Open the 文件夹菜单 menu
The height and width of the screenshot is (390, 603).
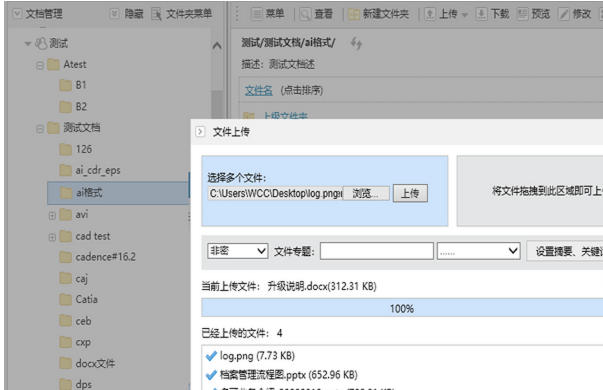tap(182, 14)
